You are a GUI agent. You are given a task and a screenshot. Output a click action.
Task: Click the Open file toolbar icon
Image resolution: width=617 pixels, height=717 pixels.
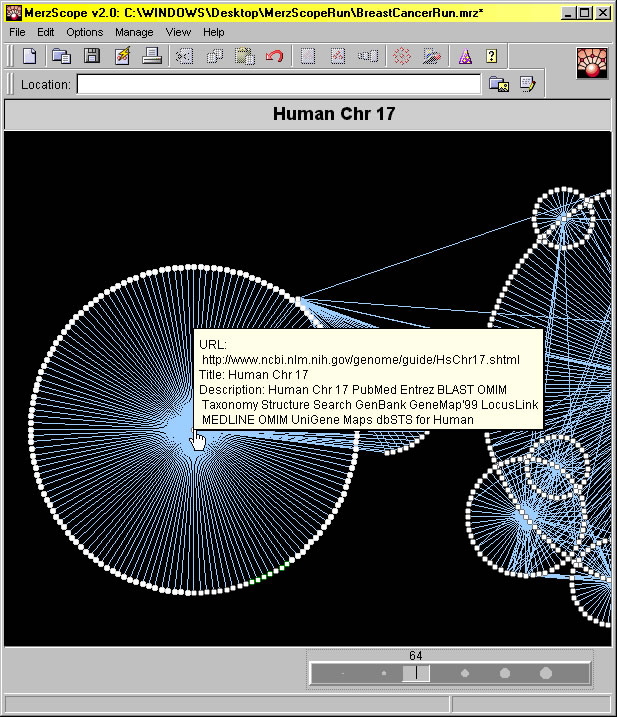coord(61,56)
